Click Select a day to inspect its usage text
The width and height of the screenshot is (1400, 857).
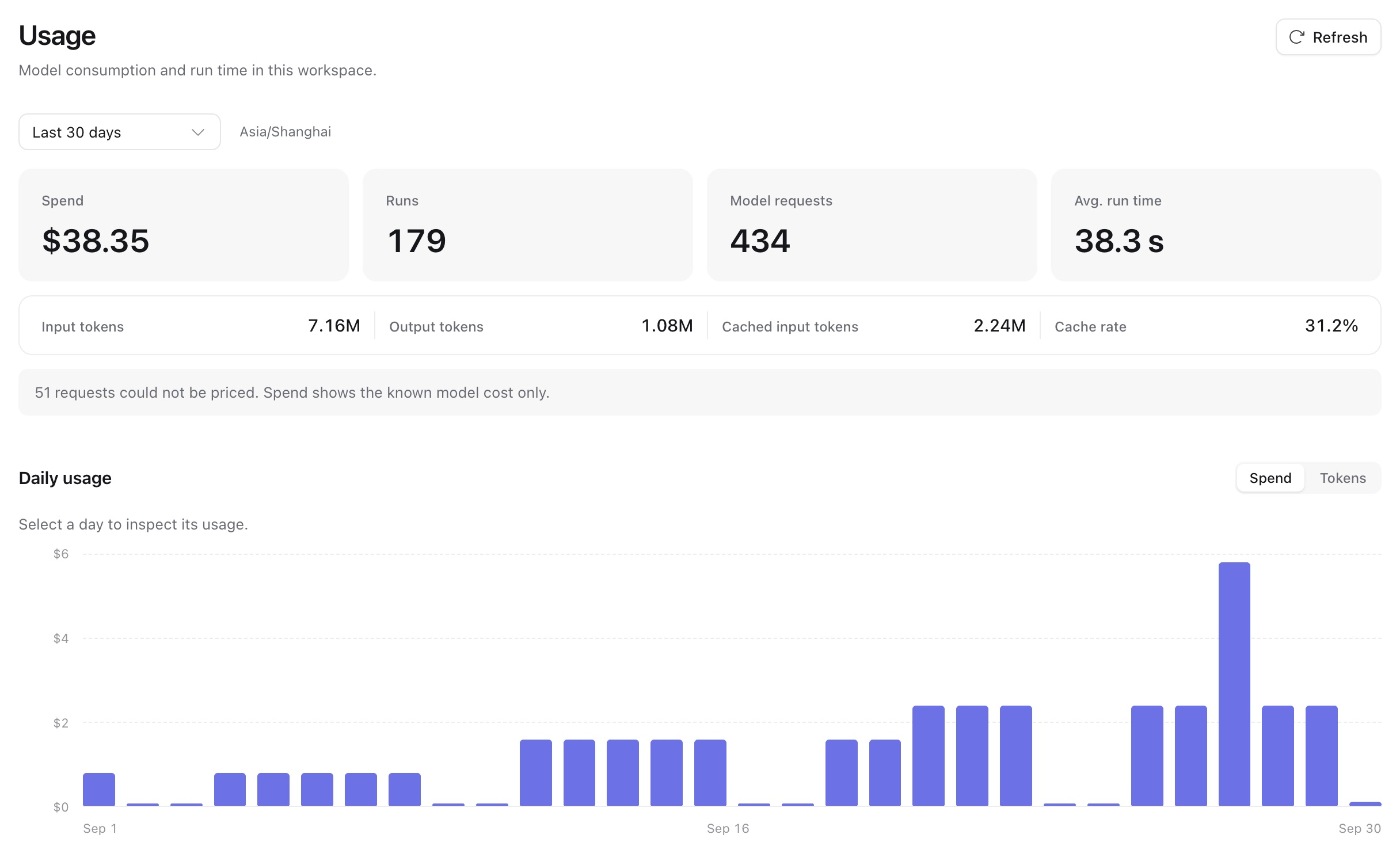click(x=133, y=524)
